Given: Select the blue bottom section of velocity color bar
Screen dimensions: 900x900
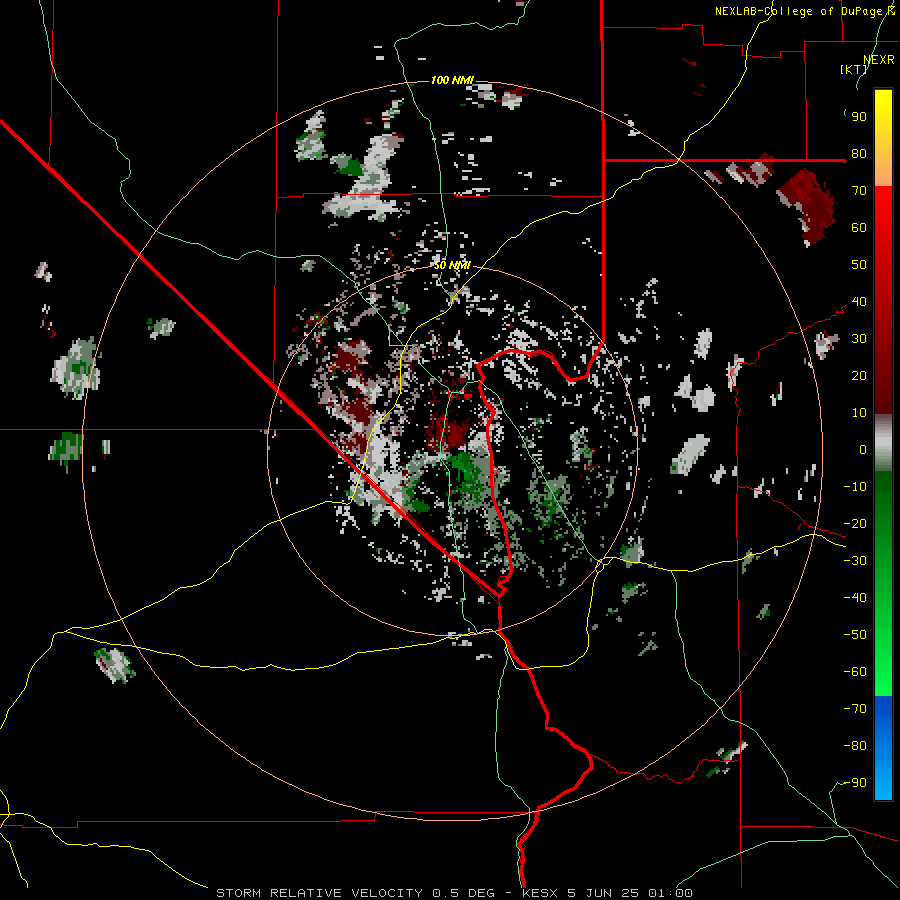Looking at the screenshot, I should [x=883, y=748].
